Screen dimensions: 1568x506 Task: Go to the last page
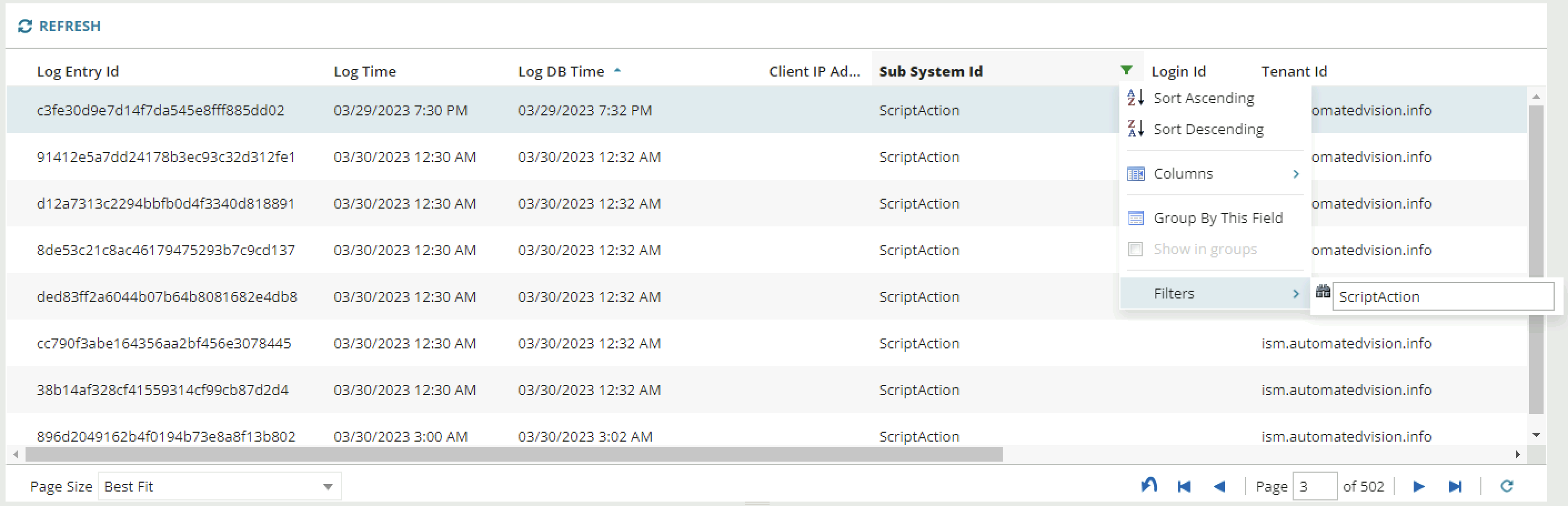click(1455, 487)
